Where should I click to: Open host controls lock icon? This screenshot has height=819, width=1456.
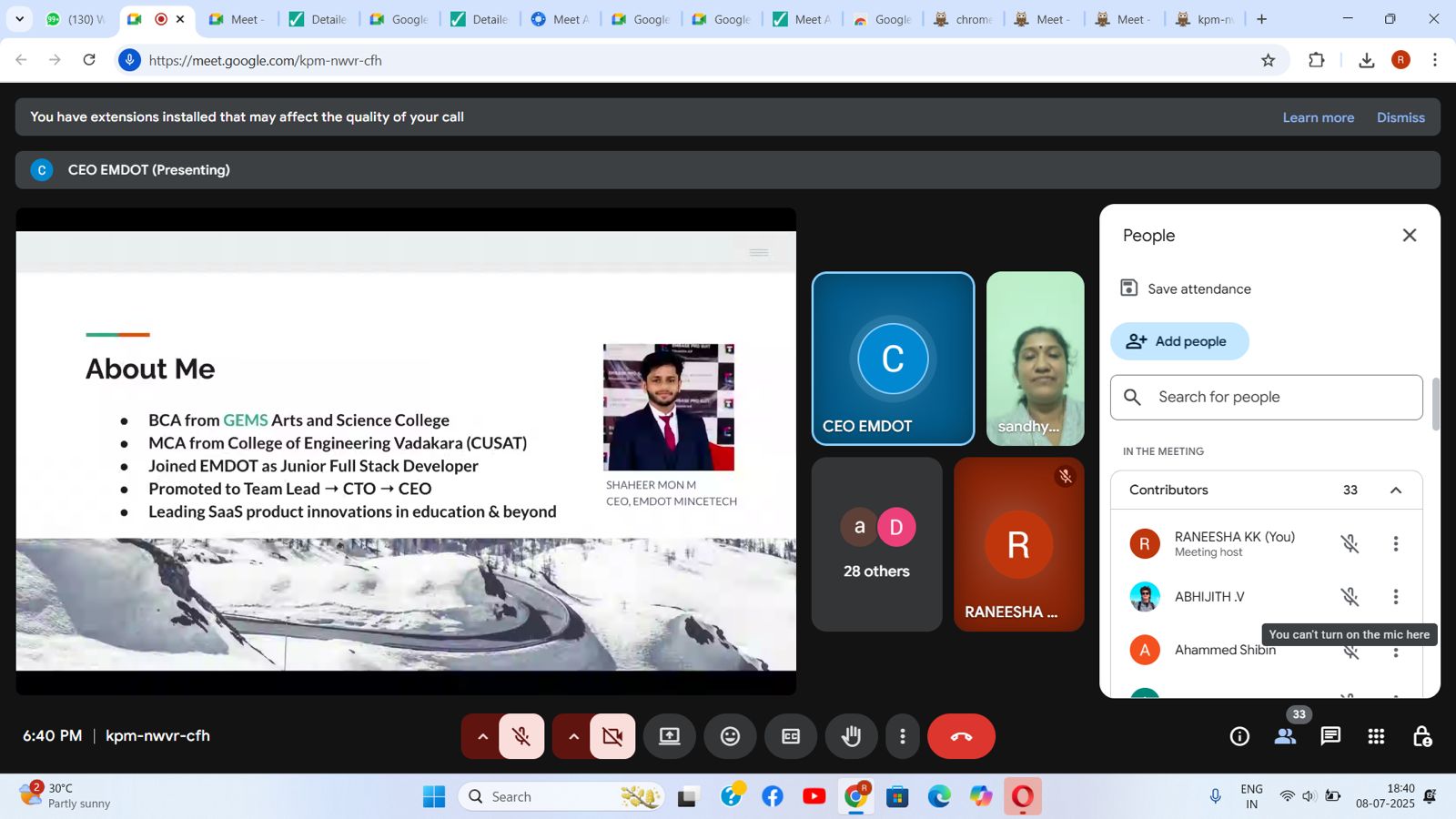click(x=1421, y=736)
